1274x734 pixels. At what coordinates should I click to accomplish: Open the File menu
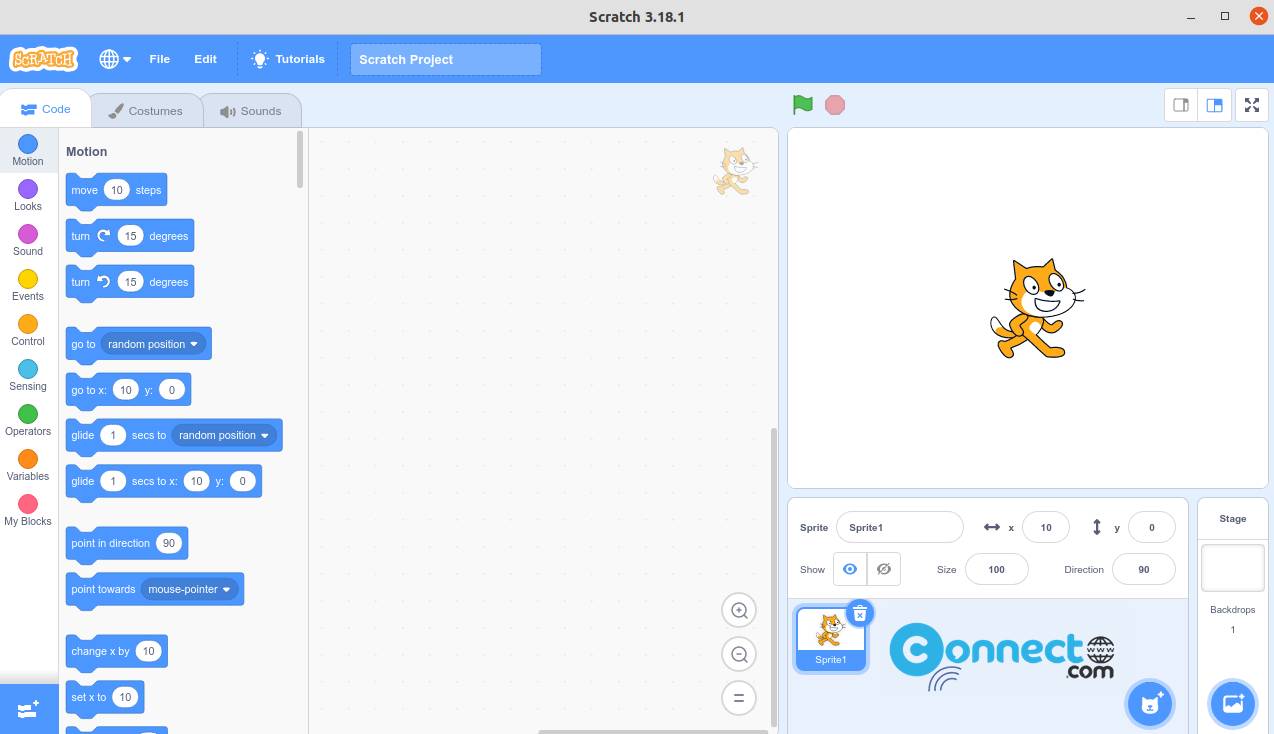coord(159,58)
